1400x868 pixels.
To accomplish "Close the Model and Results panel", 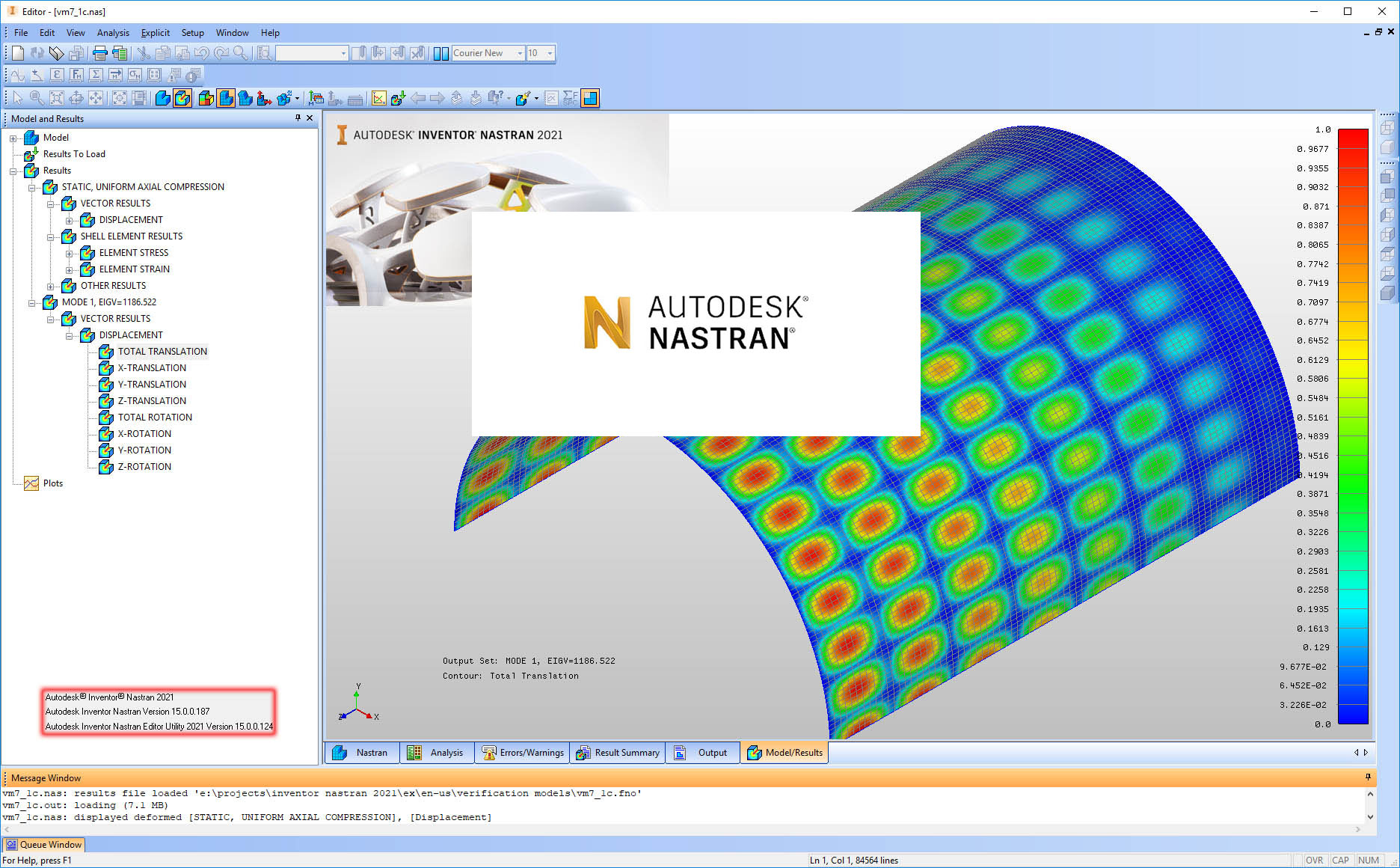I will pyautogui.click(x=310, y=118).
